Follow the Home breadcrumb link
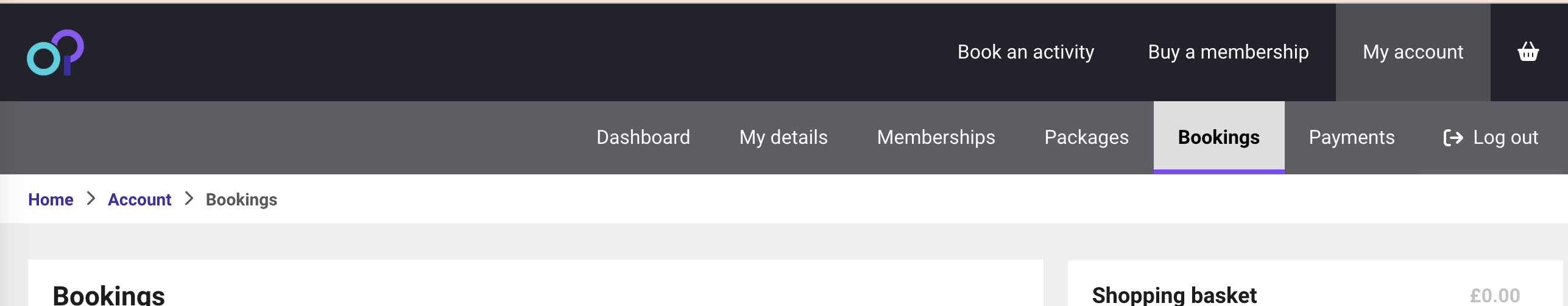Viewport: 1568px width, 306px height. [x=51, y=199]
